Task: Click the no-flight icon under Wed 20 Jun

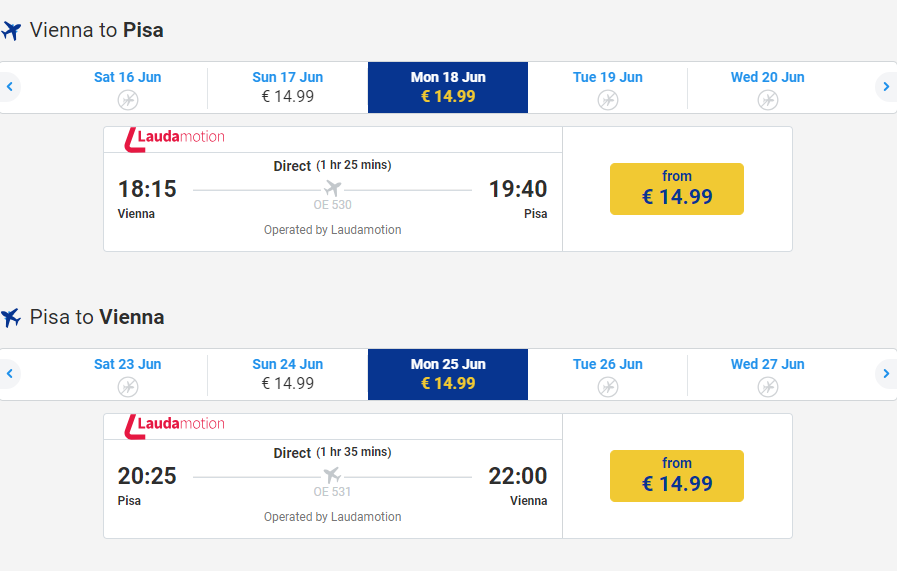Action: pyautogui.click(x=768, y=99)
